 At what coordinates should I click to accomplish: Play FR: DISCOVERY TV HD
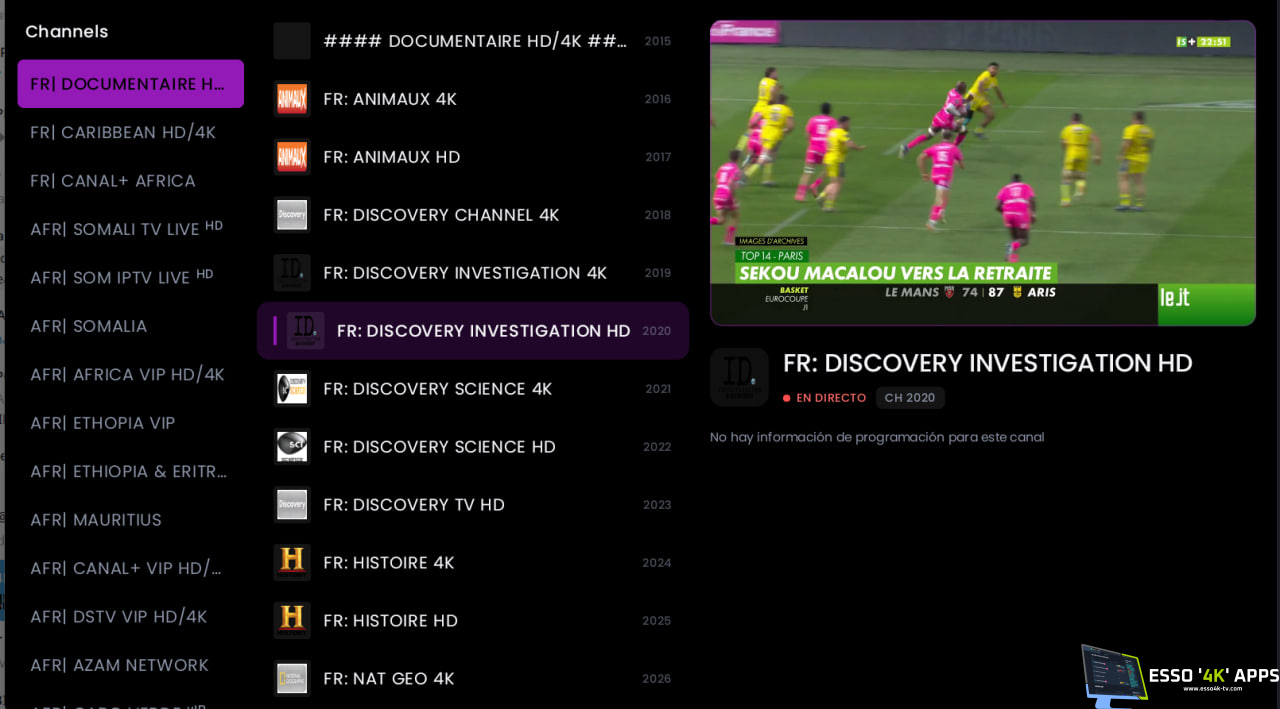473,505
